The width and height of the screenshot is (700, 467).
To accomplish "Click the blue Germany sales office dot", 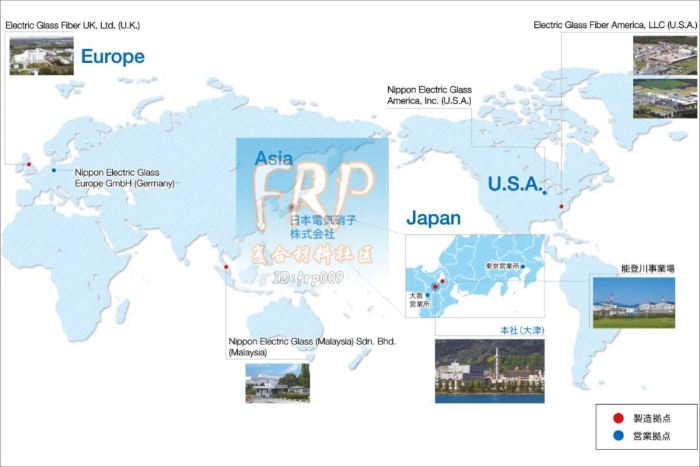I will (x=54, y=170).
